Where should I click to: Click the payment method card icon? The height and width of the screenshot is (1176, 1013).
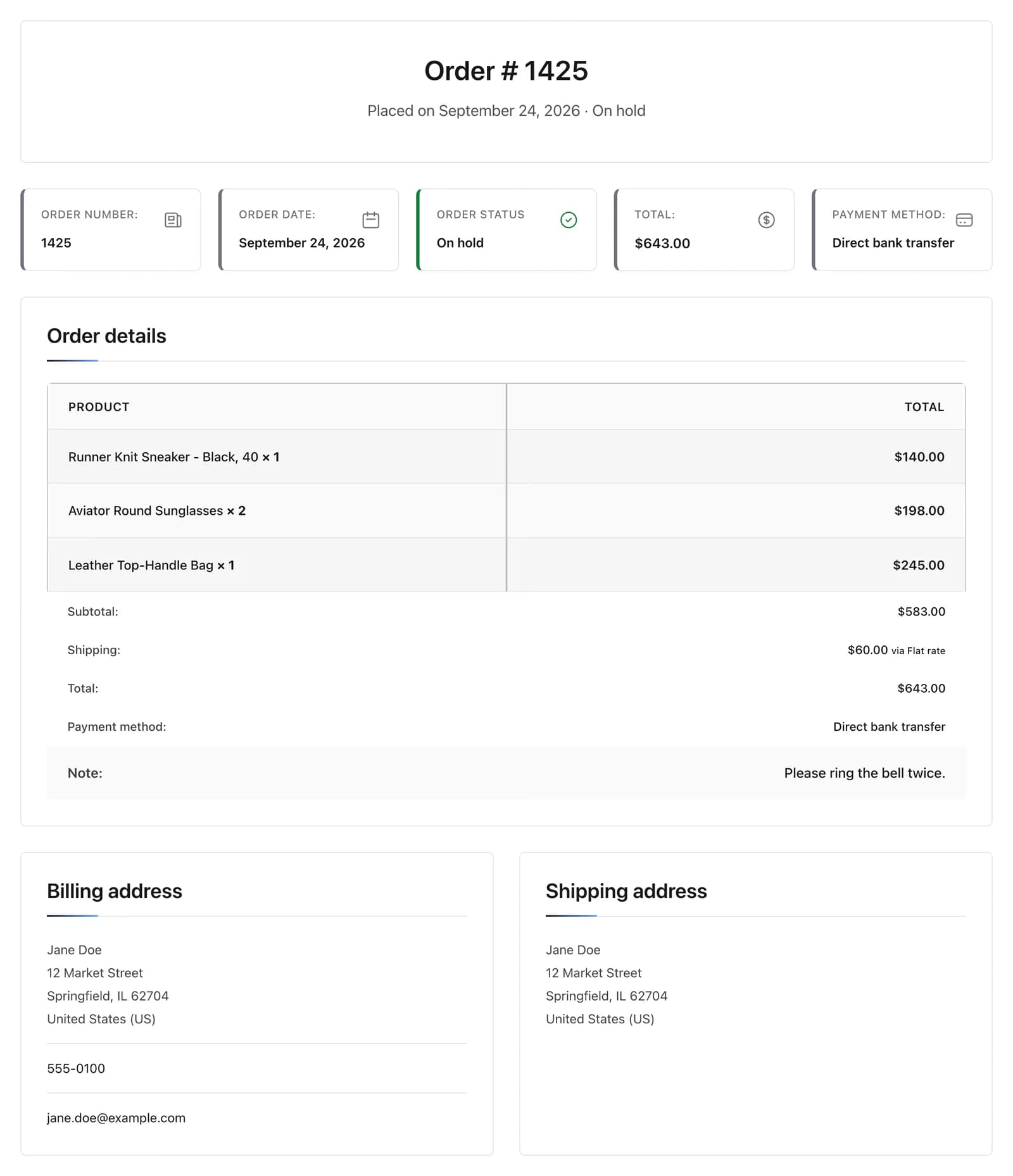tap(964, 220)
